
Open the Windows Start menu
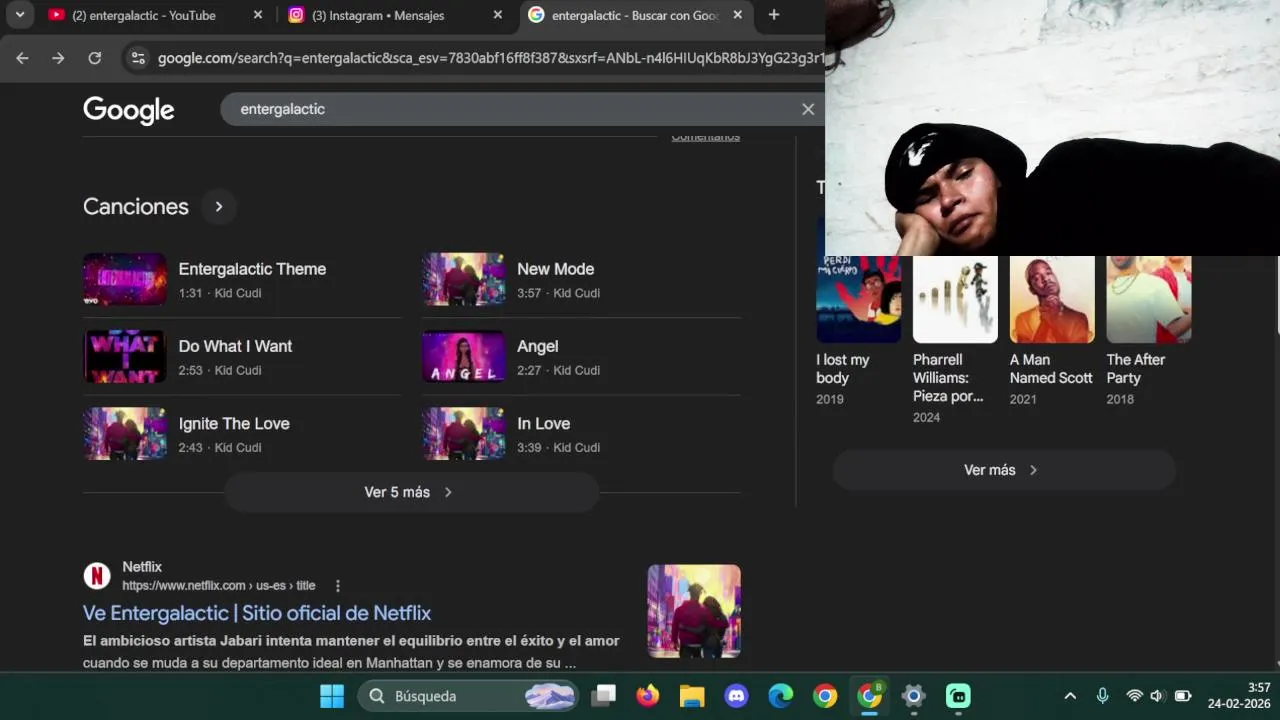[x=332, y=696]
